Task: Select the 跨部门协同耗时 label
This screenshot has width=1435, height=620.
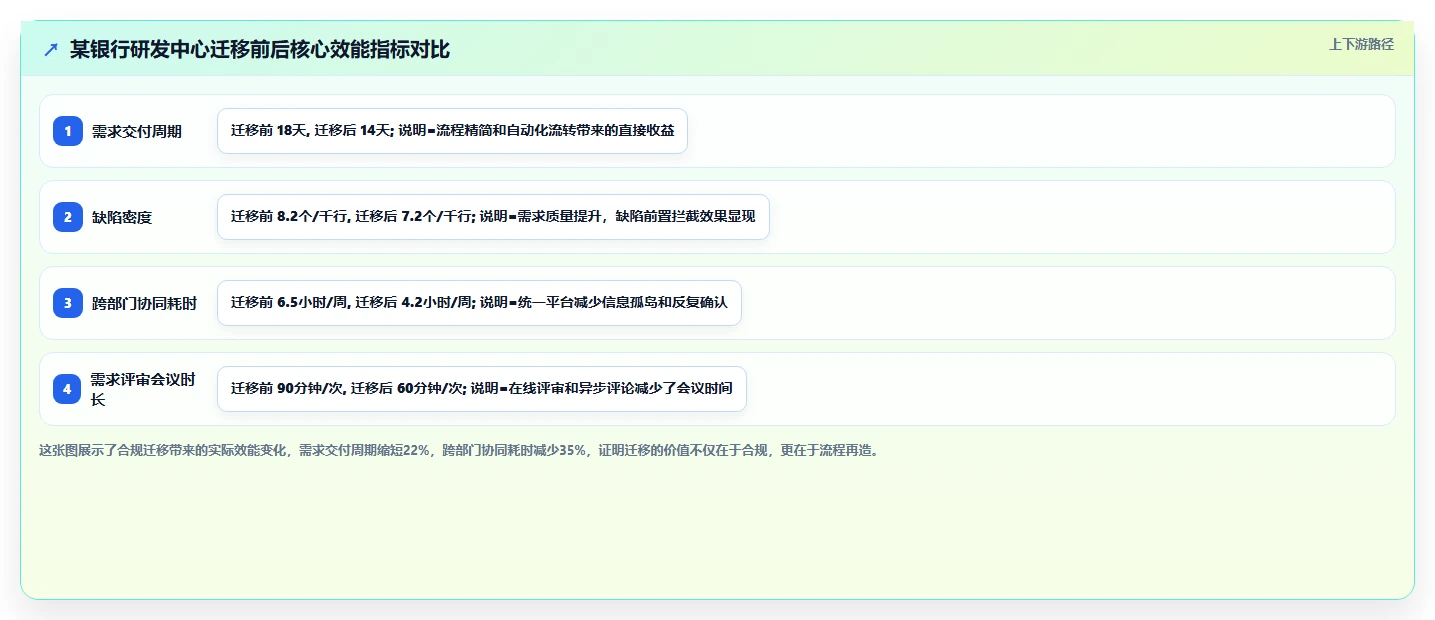Action: coord(144,303)
